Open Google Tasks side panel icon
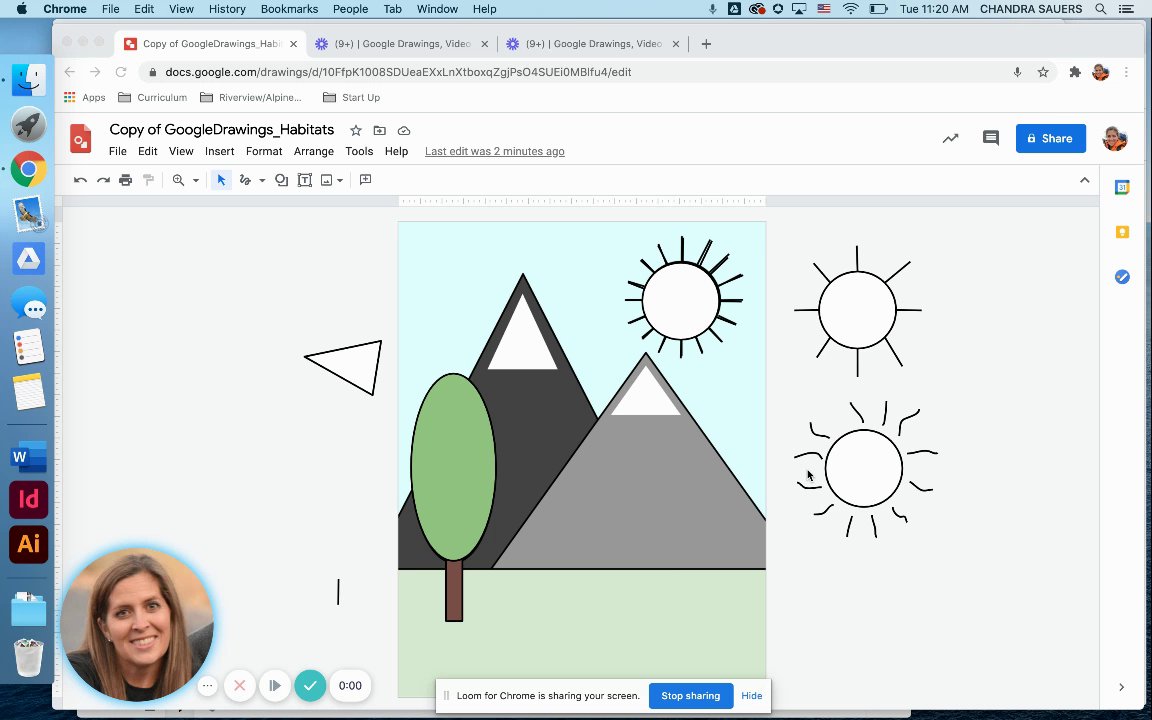1152x720 pixels. (1122, 277)
